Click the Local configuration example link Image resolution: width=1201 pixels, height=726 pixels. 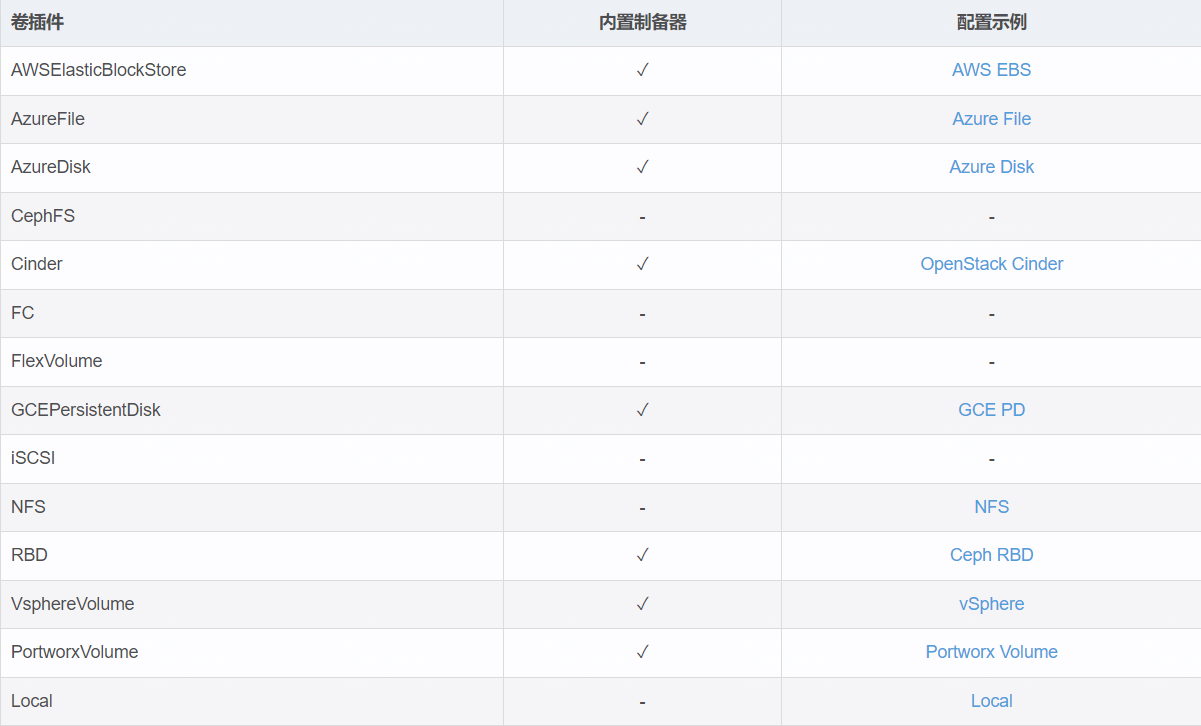click(x=991, y=701)
